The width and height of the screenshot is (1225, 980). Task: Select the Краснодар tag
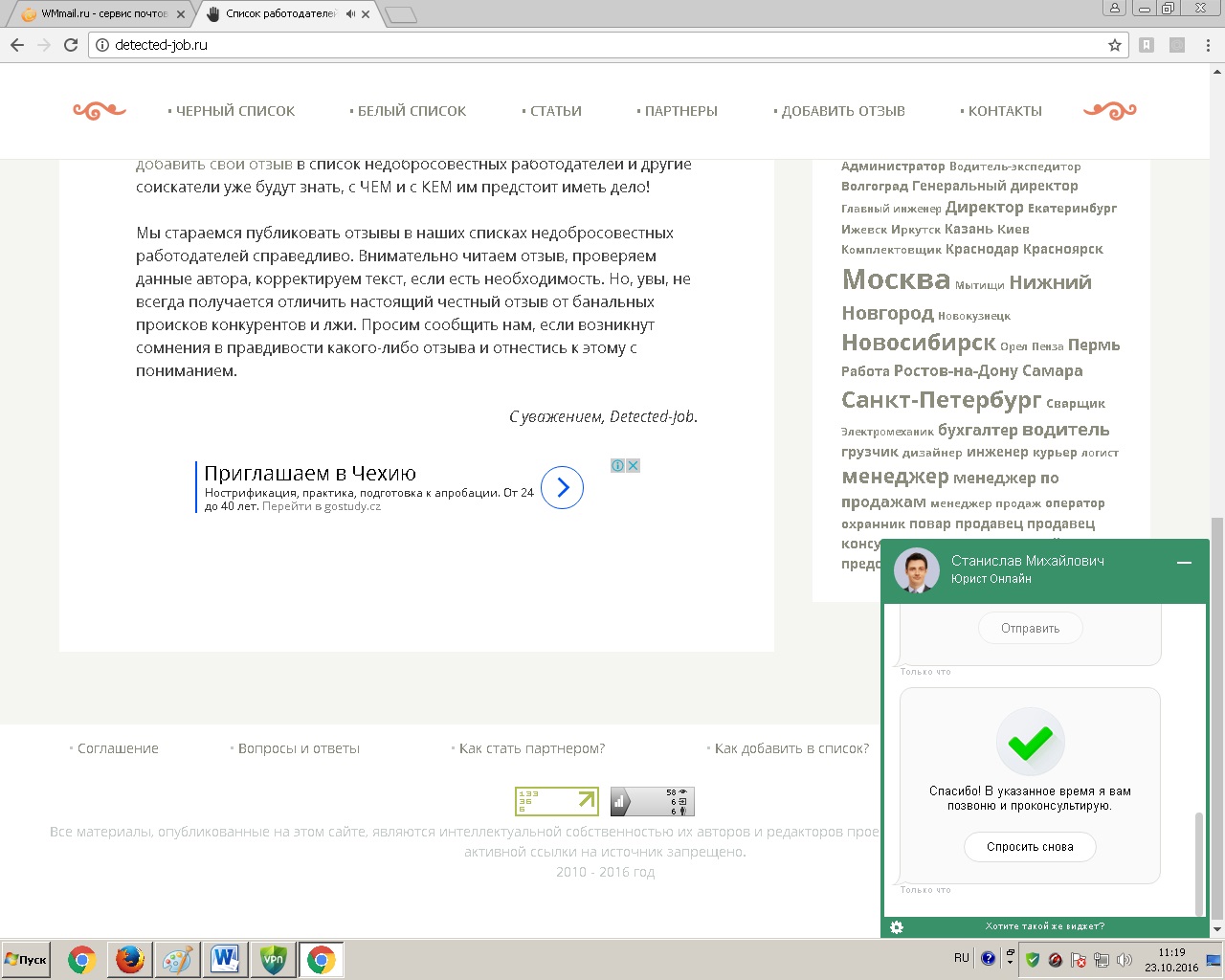[x=982, y=249]
